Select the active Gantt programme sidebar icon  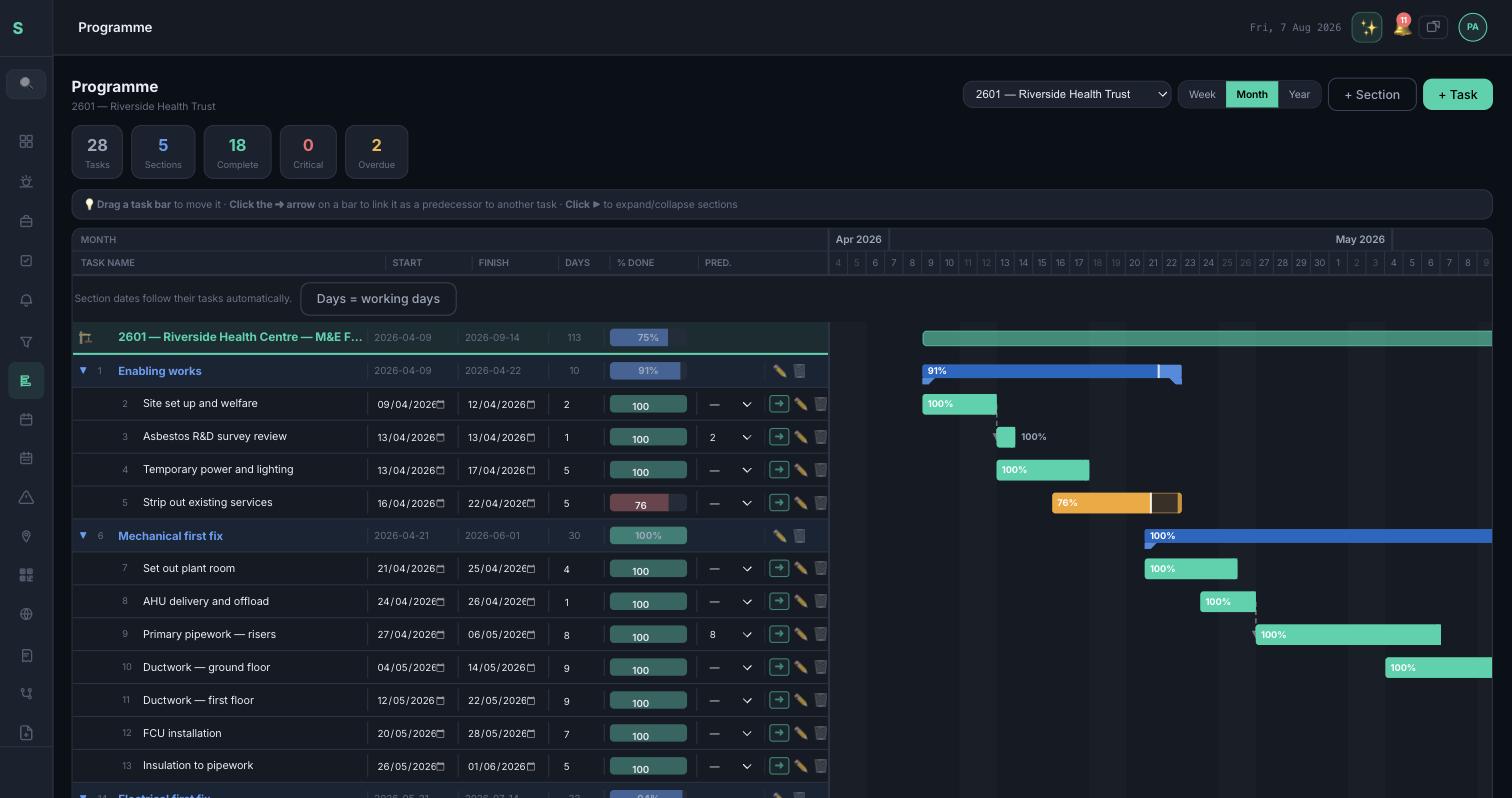tap(26, 381)
